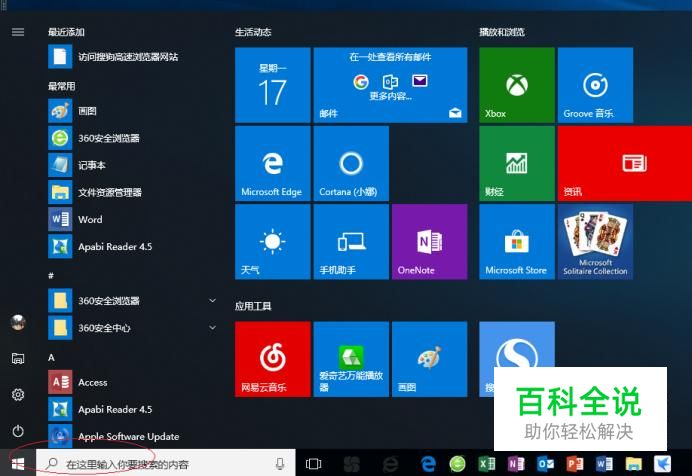The image size is (692, 476).
Task: Click the taskbar search input box
Action: click(x=165, y=464)
